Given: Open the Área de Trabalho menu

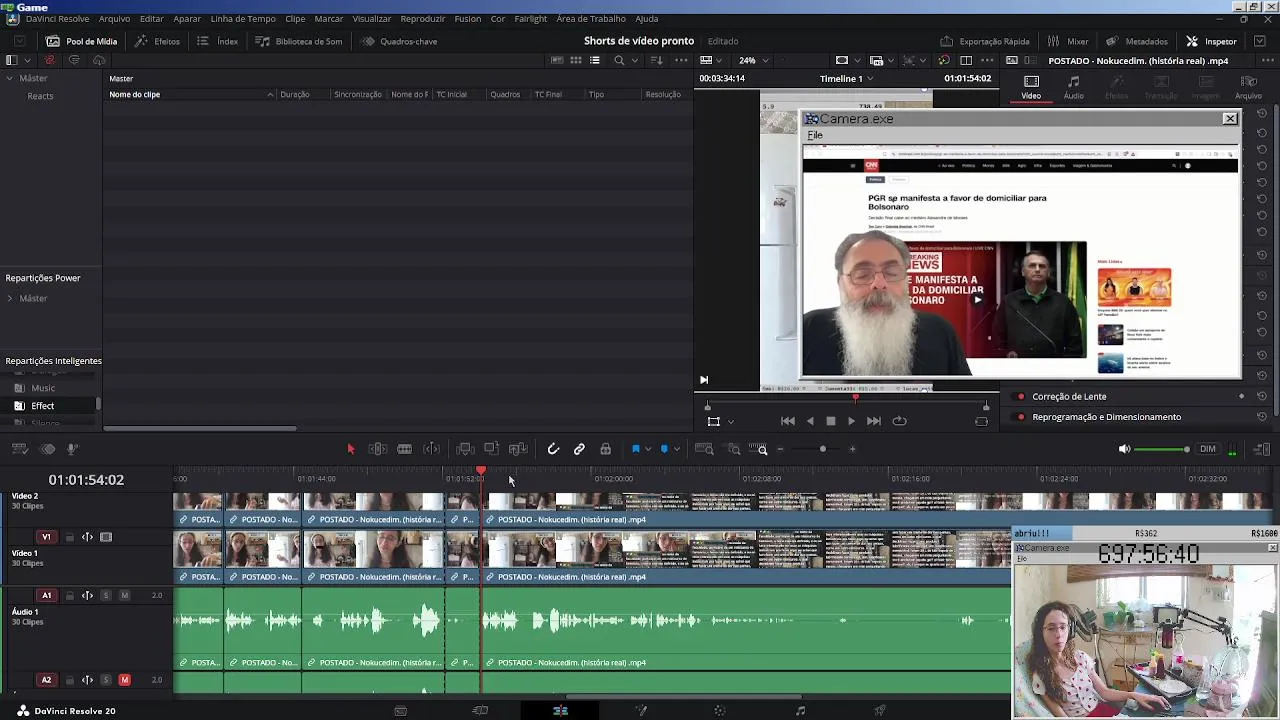Looking at the screenshot, I should tap(591, 19).
